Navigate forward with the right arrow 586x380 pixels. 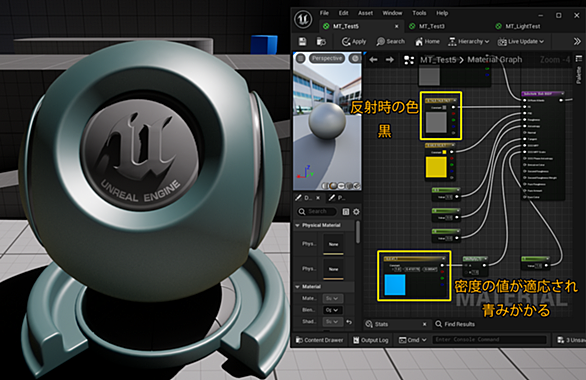pyautogui.click(x=389, y=60)
